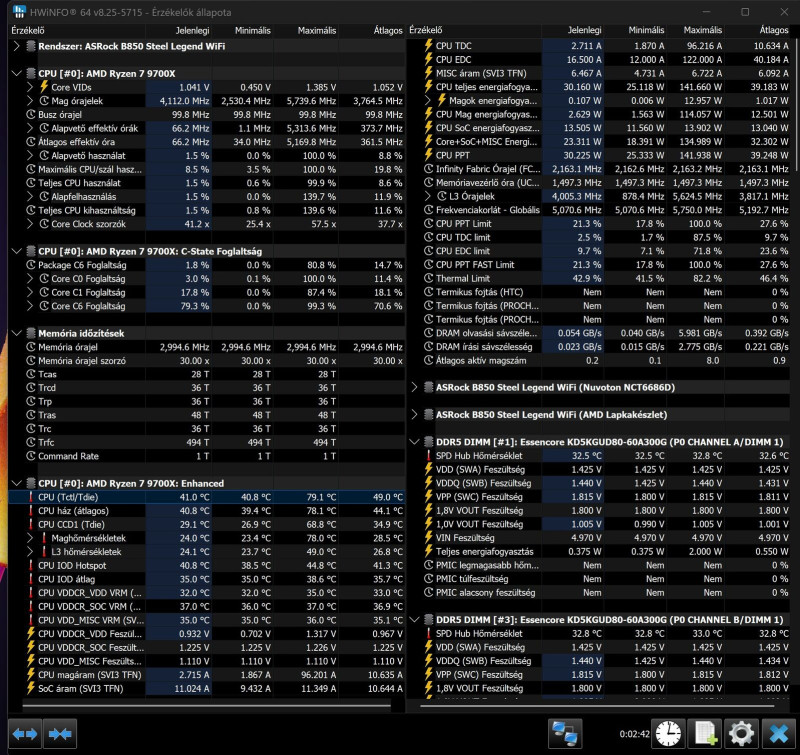This screenshot has width=800, height=755.
Task: Collapse the C-State Foglaltság group
Action: click(16, 251)
